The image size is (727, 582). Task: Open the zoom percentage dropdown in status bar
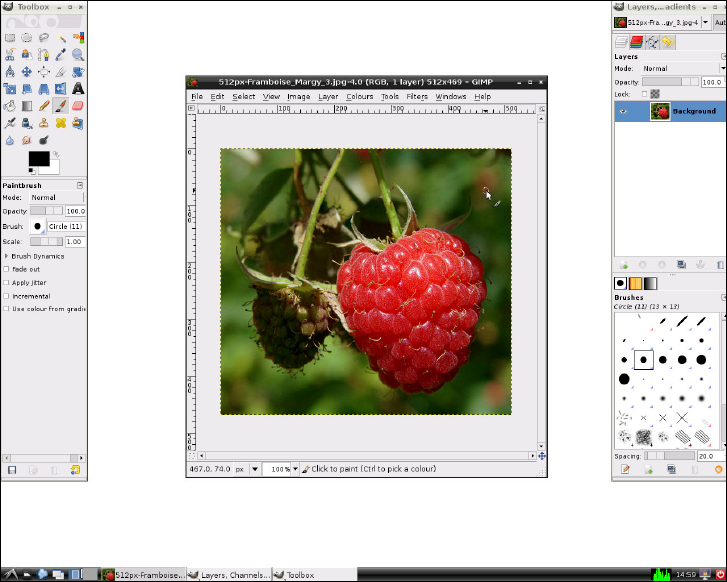[296, 468]
